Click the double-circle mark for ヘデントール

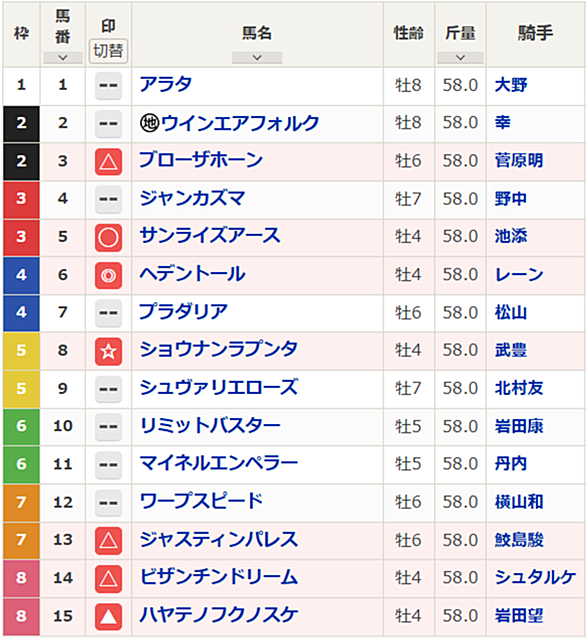click(x=108, y=275)
